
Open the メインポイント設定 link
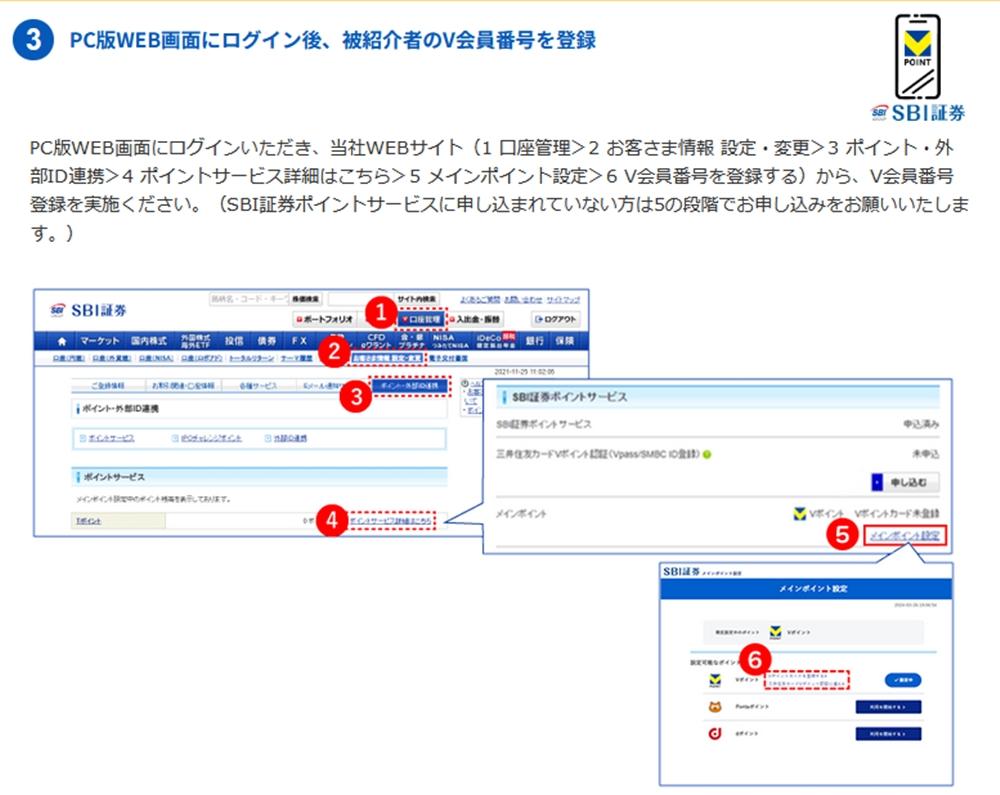[904, 536]
